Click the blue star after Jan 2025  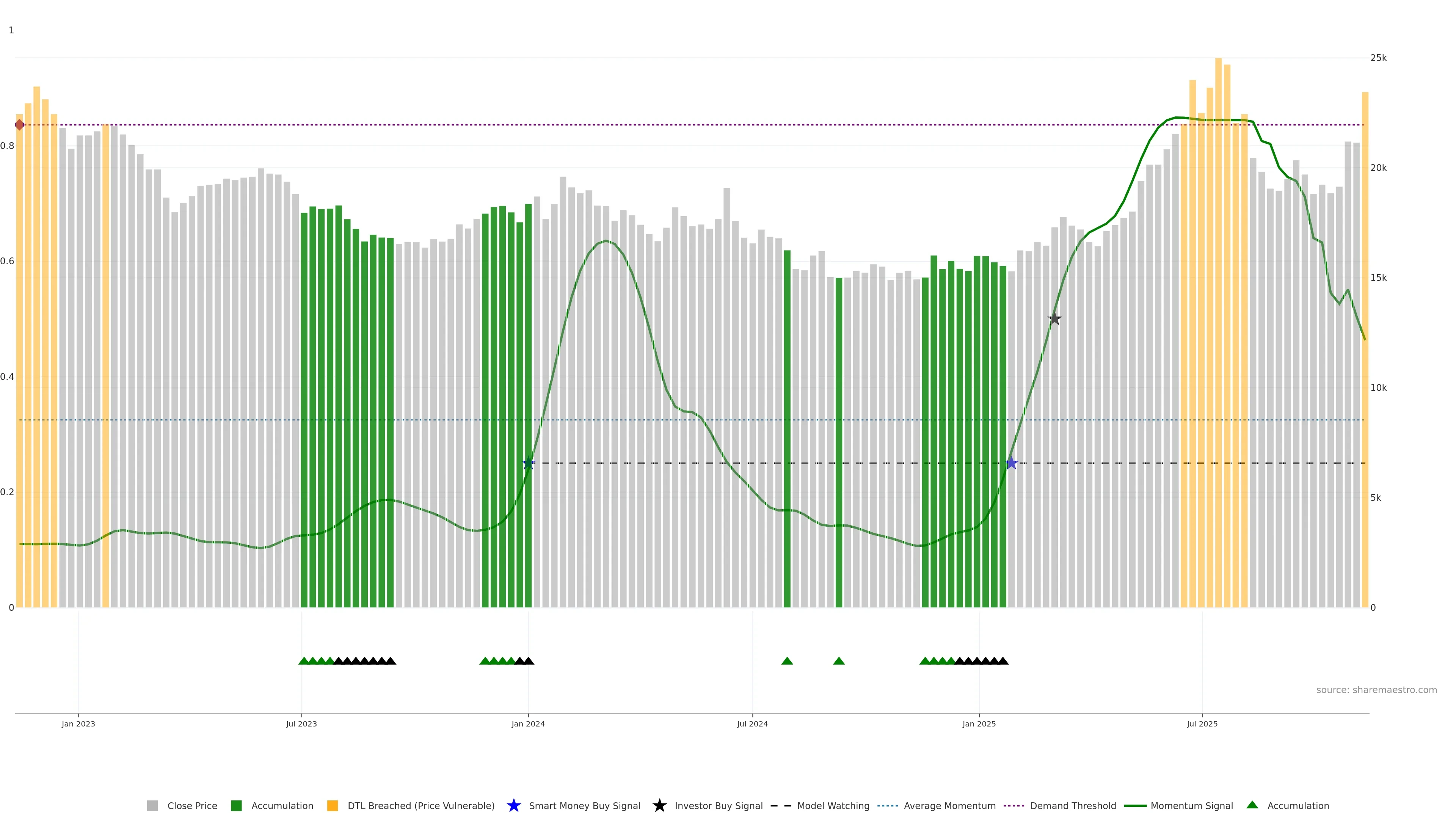(1011, 463)
